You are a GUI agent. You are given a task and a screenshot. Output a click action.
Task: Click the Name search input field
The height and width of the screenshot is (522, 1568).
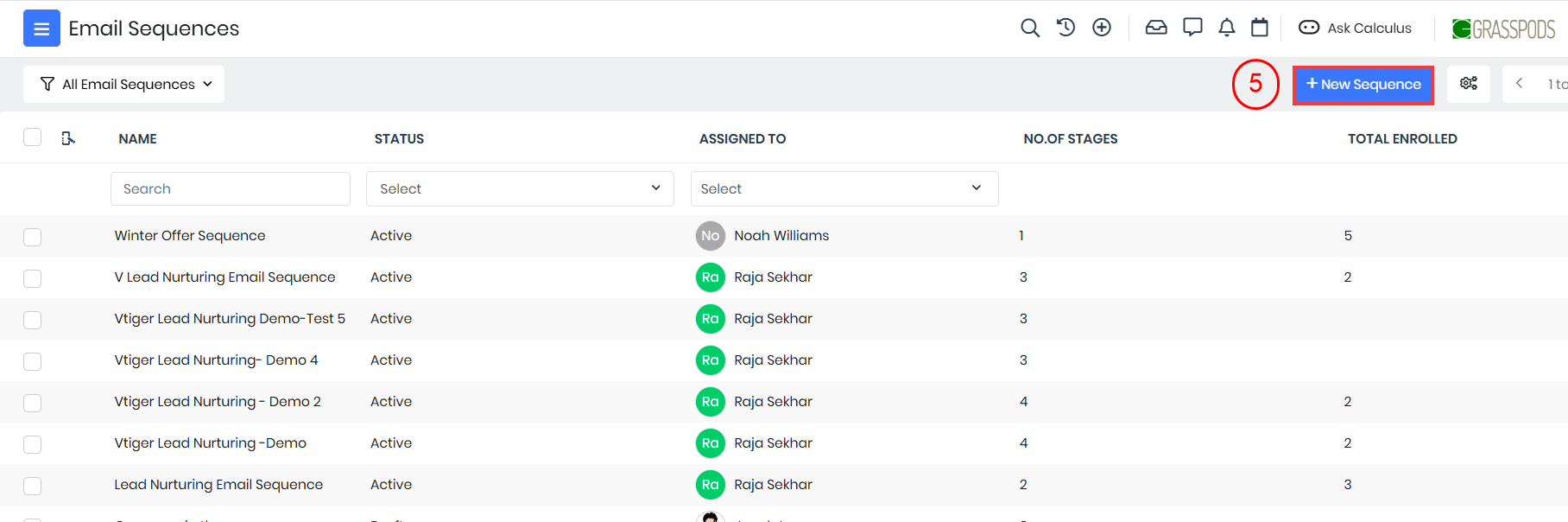pyautogui.click(x=230, y=188)
